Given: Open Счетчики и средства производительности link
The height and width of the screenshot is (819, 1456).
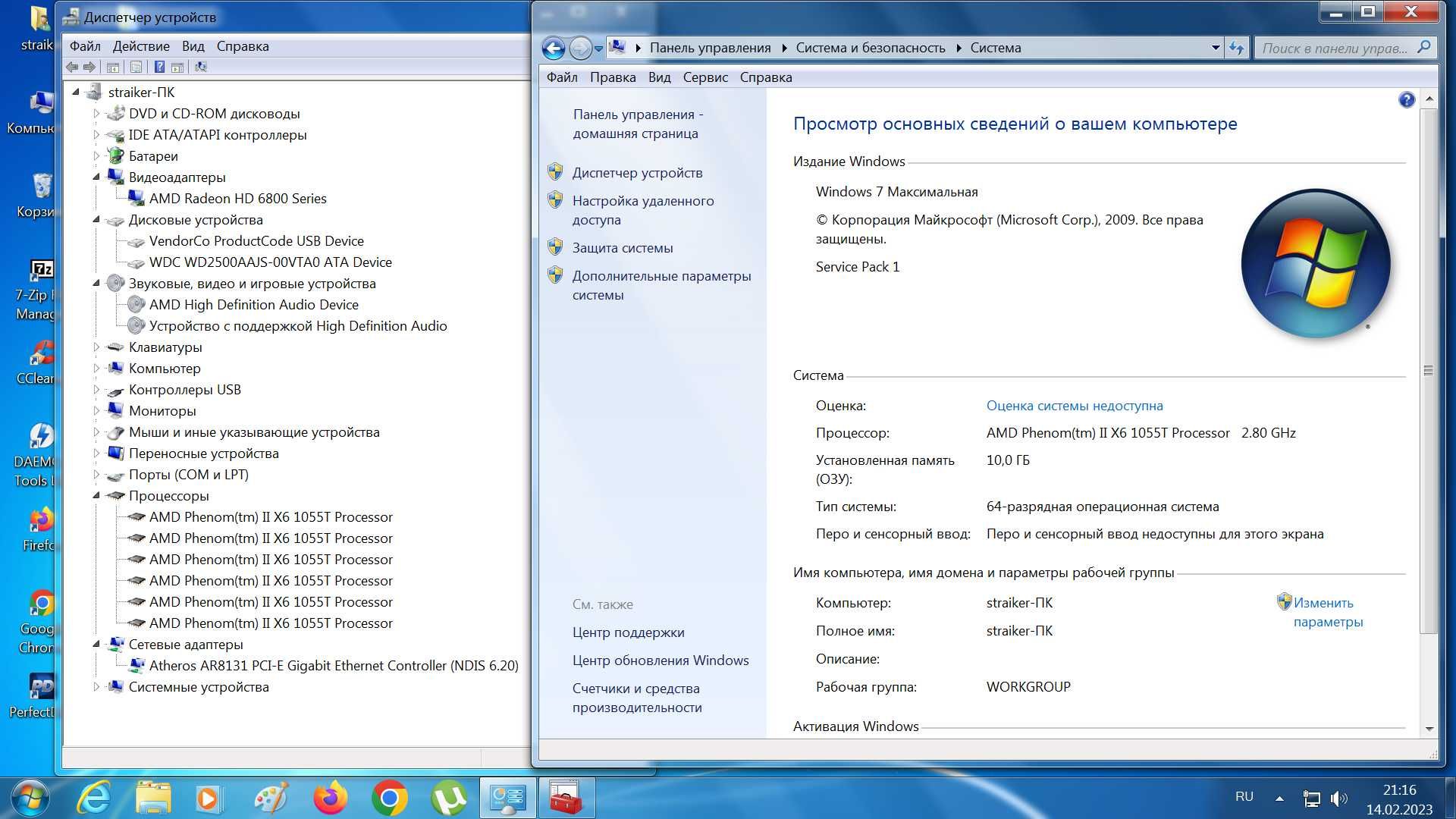Looking at the screenshot, I should [x=637, y=698].
